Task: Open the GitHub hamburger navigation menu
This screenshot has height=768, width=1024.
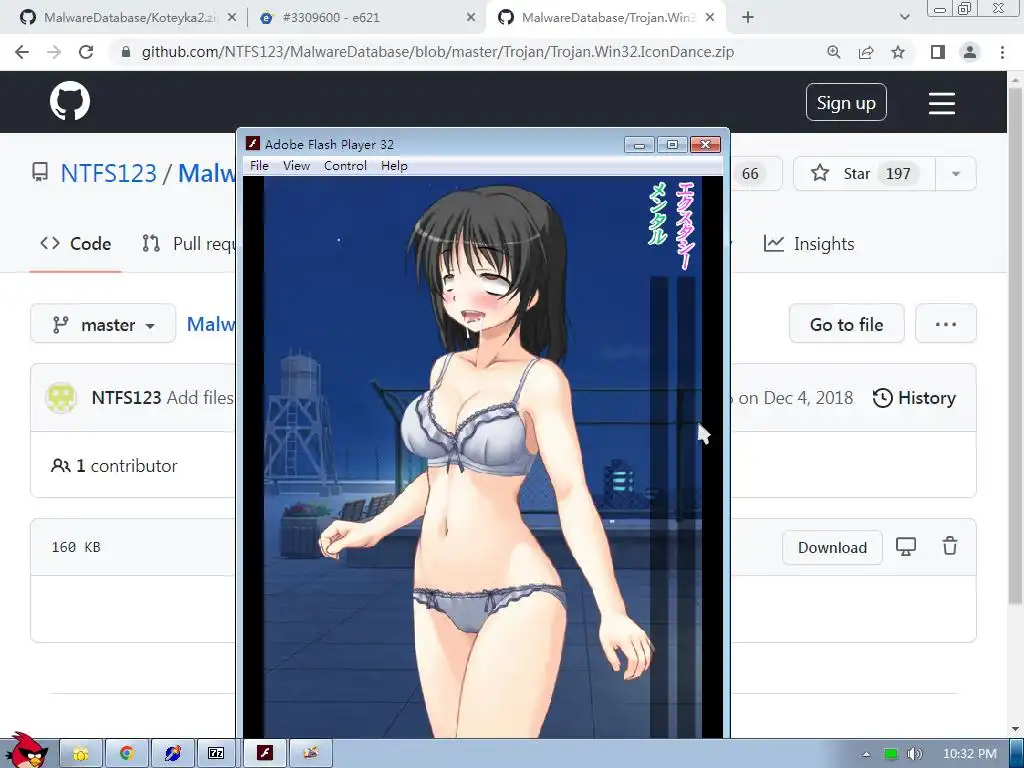Action: (x=942, y=103)
